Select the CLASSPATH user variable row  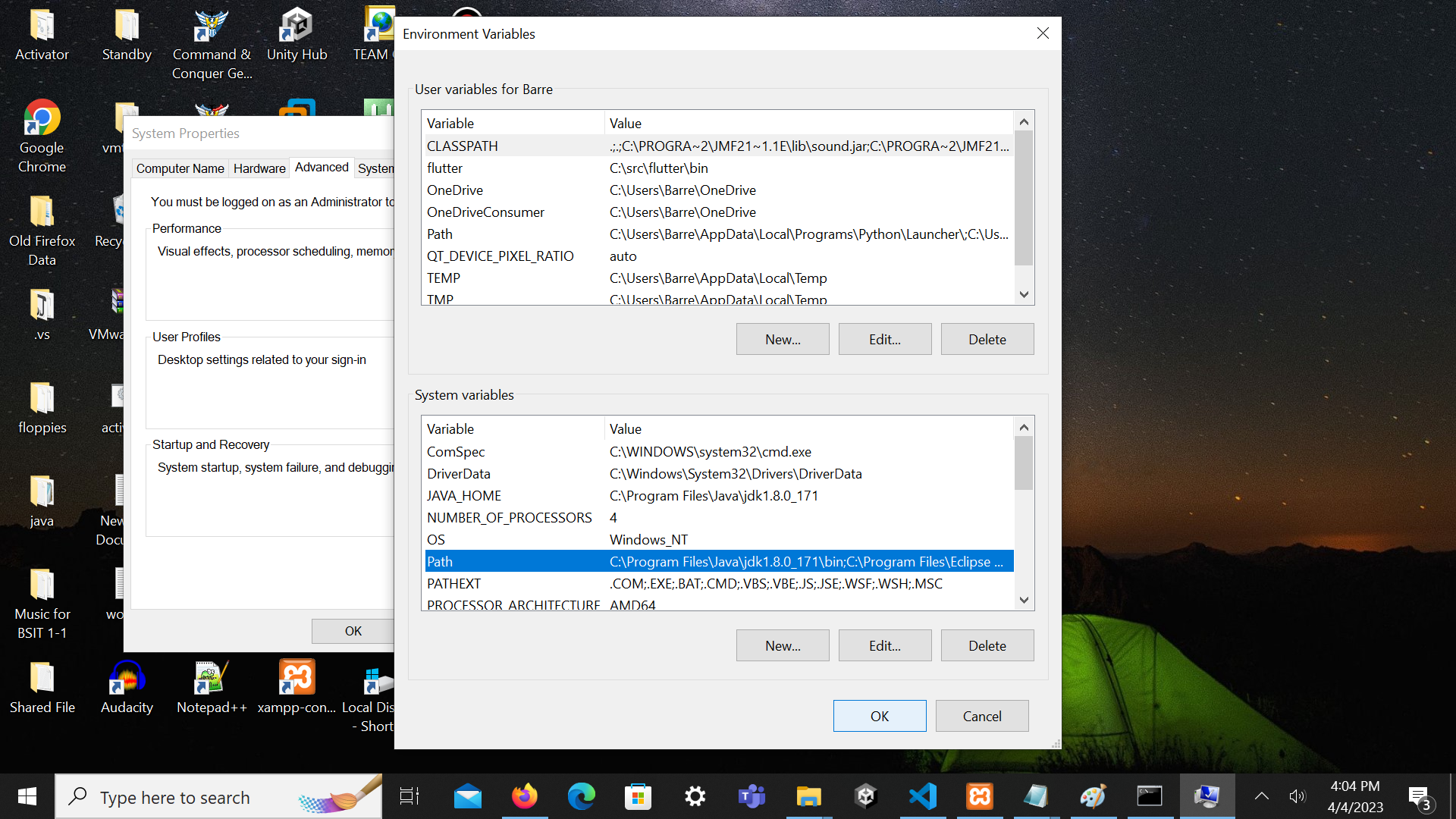(718, 146)
